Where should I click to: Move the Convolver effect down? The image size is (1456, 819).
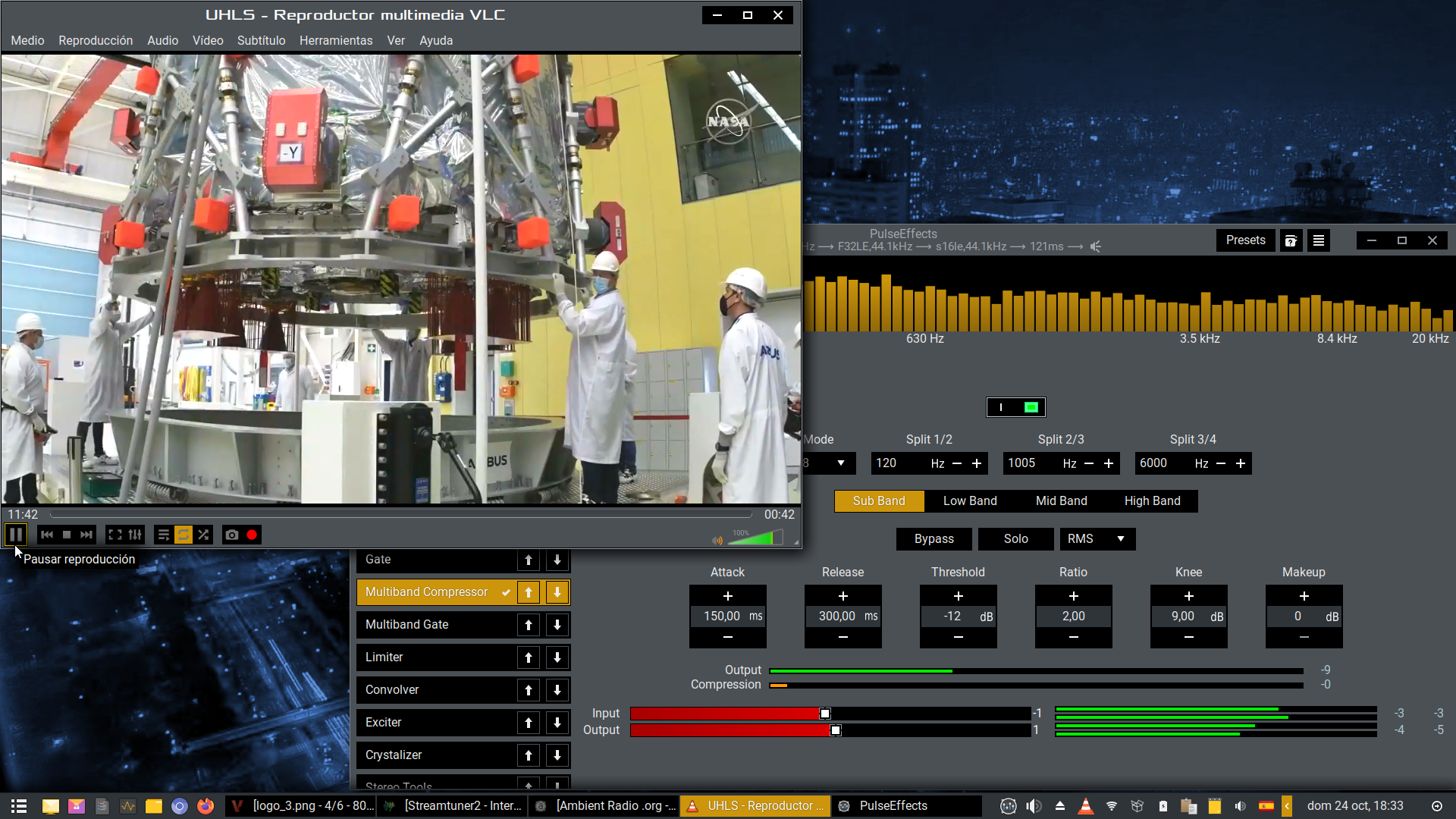point(557,690)
